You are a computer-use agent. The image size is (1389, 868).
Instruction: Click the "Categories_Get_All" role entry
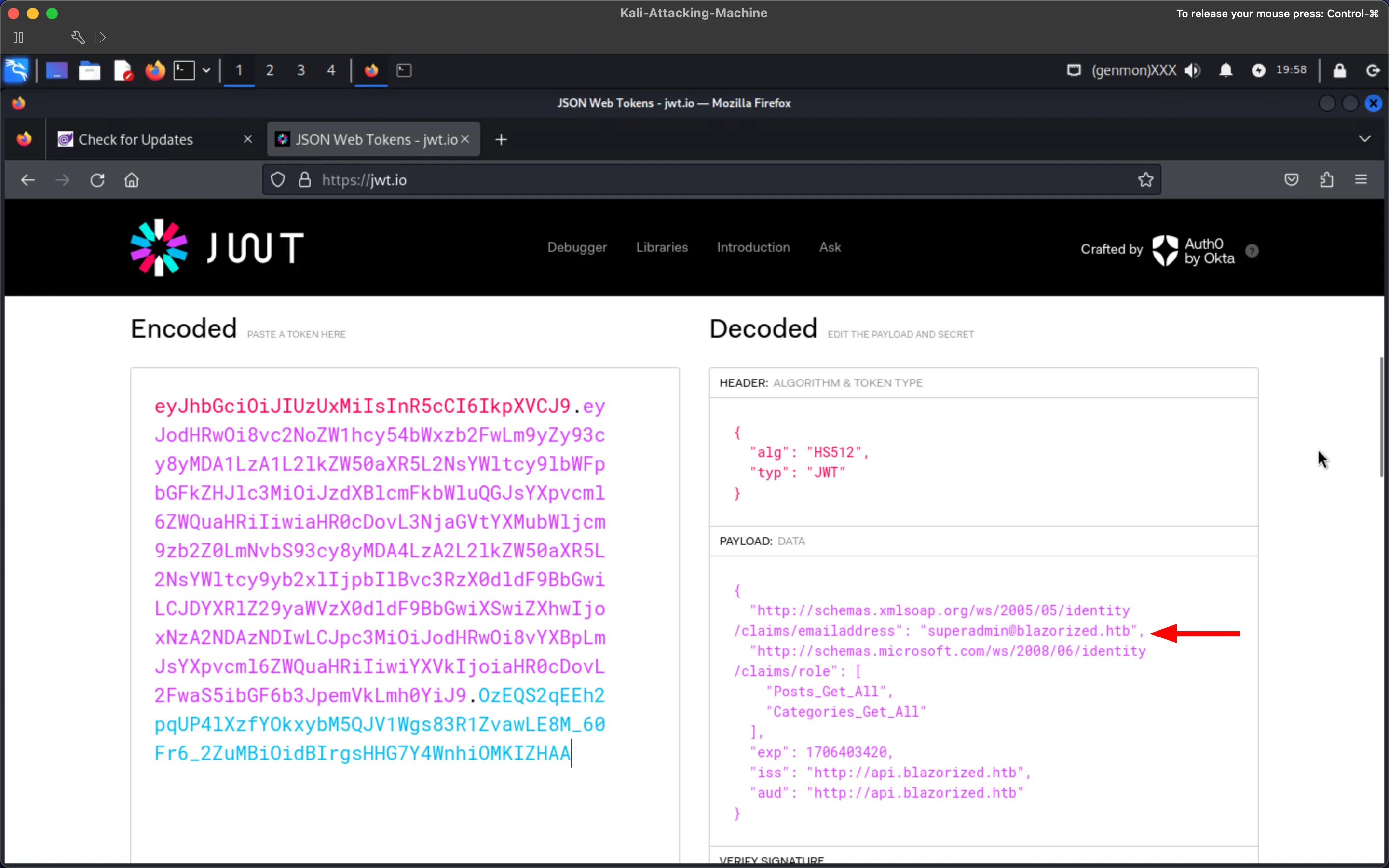tap(846, 712)
